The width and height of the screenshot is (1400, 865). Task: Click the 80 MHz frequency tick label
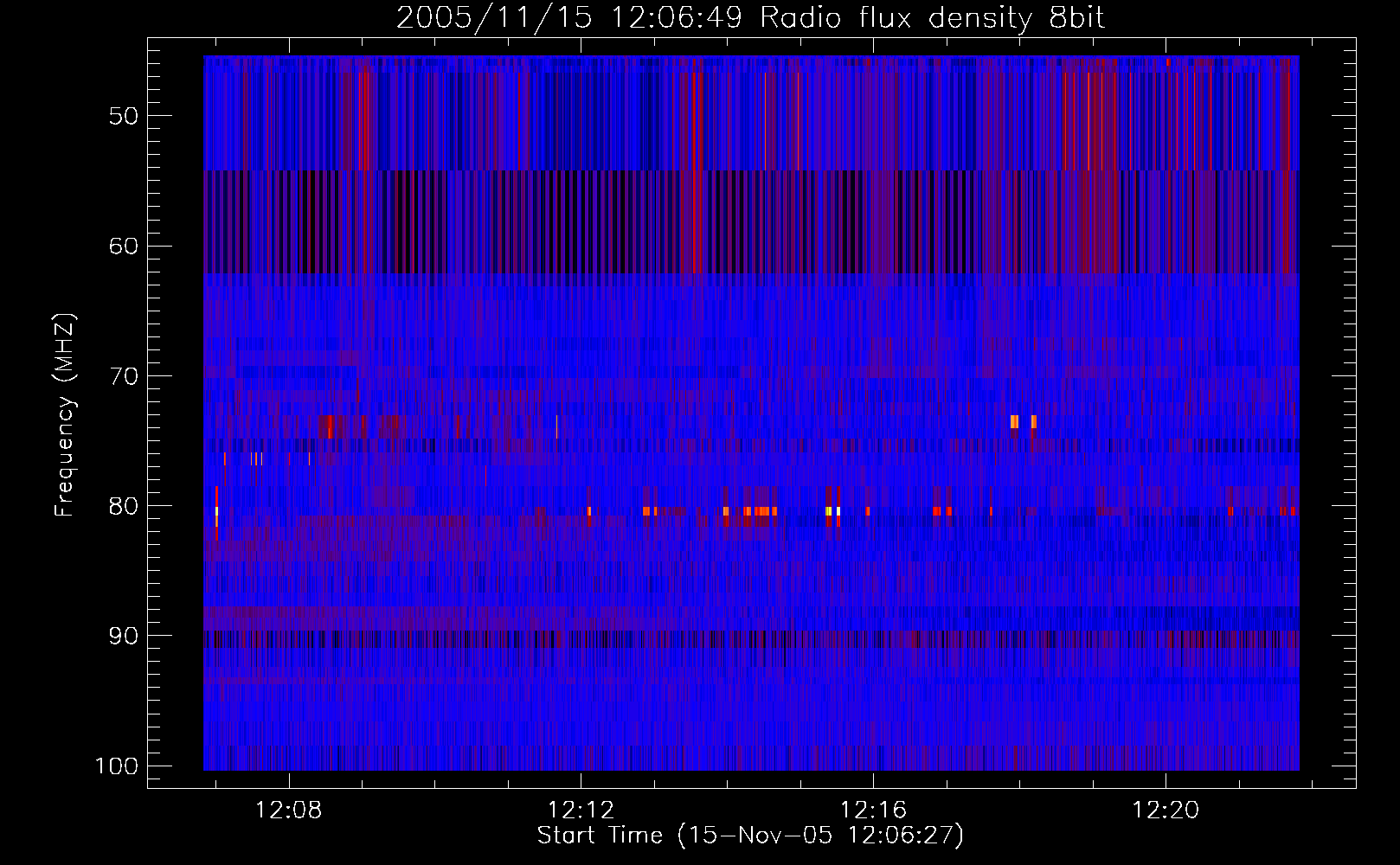click(123, 506)
